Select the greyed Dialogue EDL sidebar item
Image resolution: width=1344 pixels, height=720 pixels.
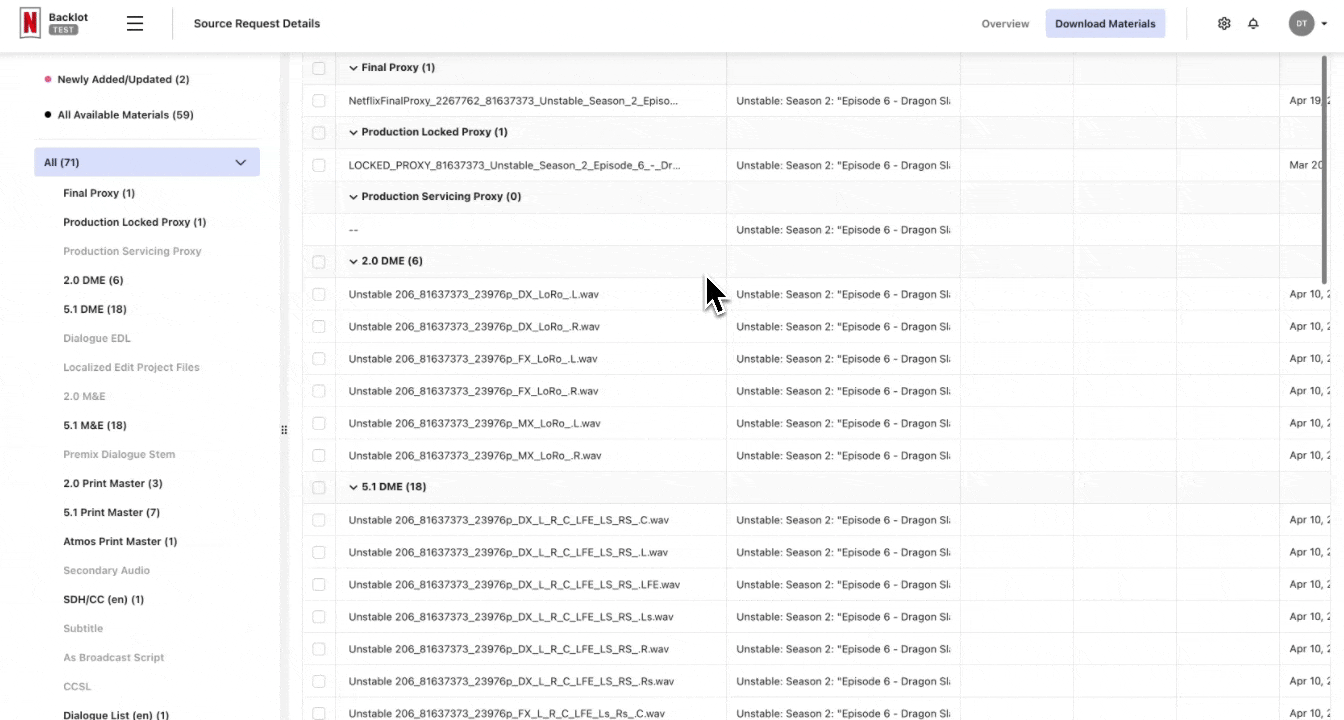pyautogui.click(x=97, y=338)
